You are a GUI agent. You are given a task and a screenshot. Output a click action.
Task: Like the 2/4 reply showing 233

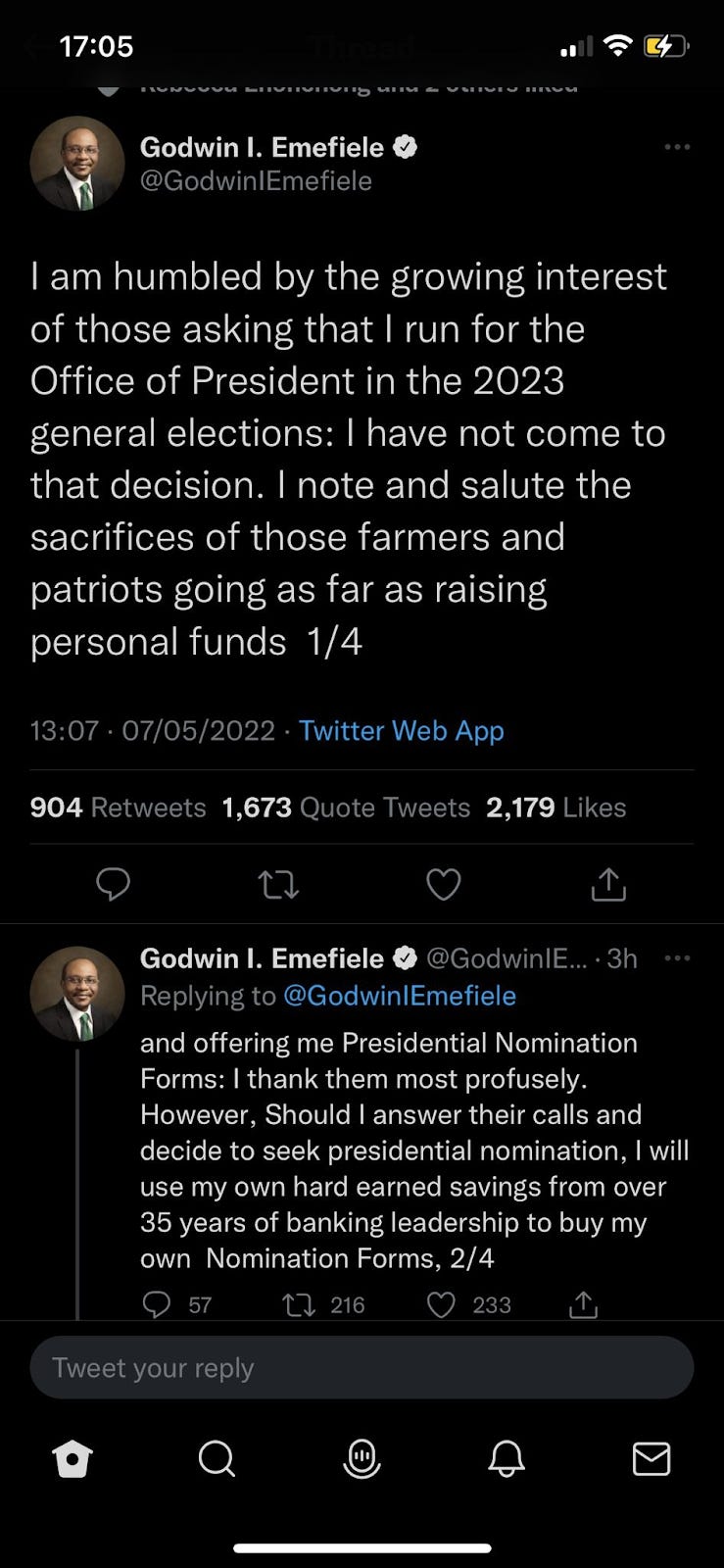[442, 1304]
